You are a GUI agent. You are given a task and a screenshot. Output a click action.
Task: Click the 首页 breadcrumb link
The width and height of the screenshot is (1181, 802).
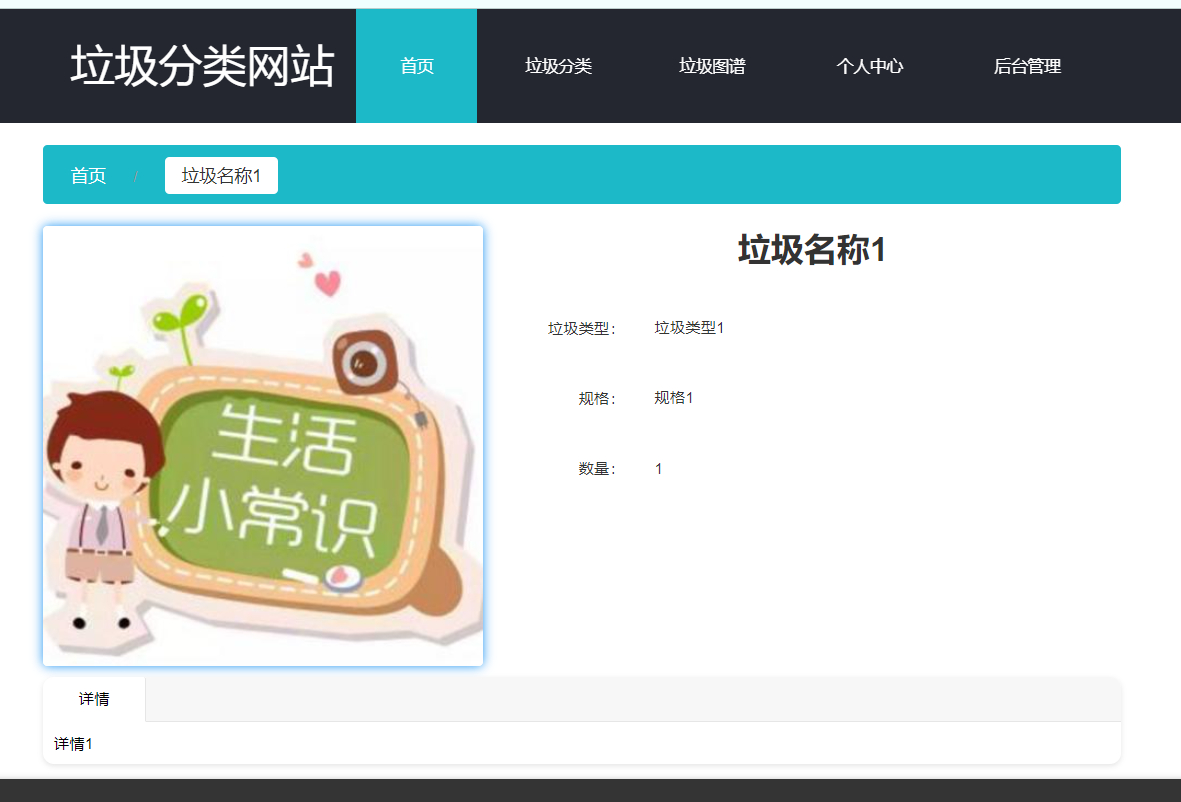click(x=88, y=176)
